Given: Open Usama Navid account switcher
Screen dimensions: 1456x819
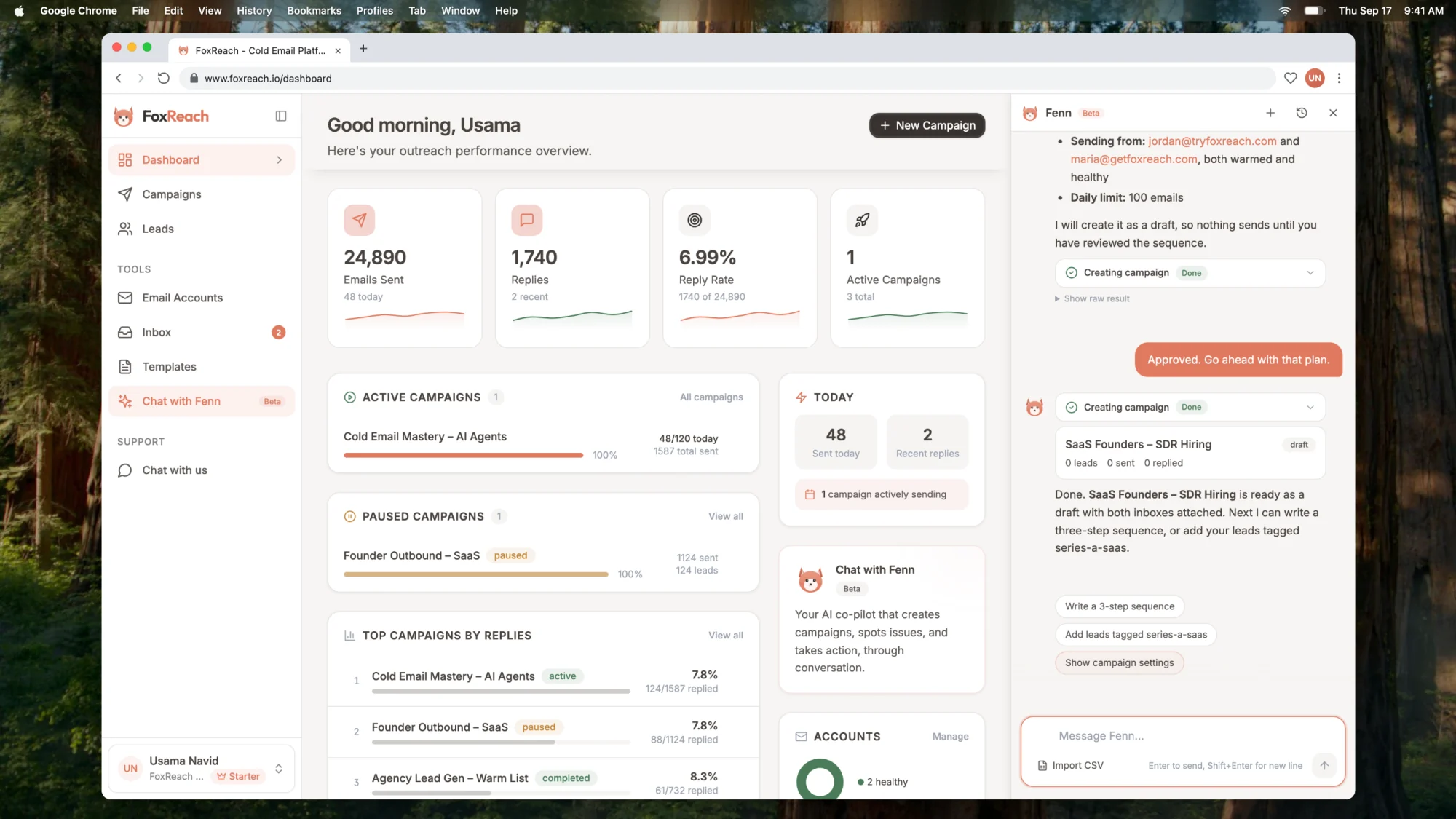Looking at the screenshot, I should coord(201,769).
